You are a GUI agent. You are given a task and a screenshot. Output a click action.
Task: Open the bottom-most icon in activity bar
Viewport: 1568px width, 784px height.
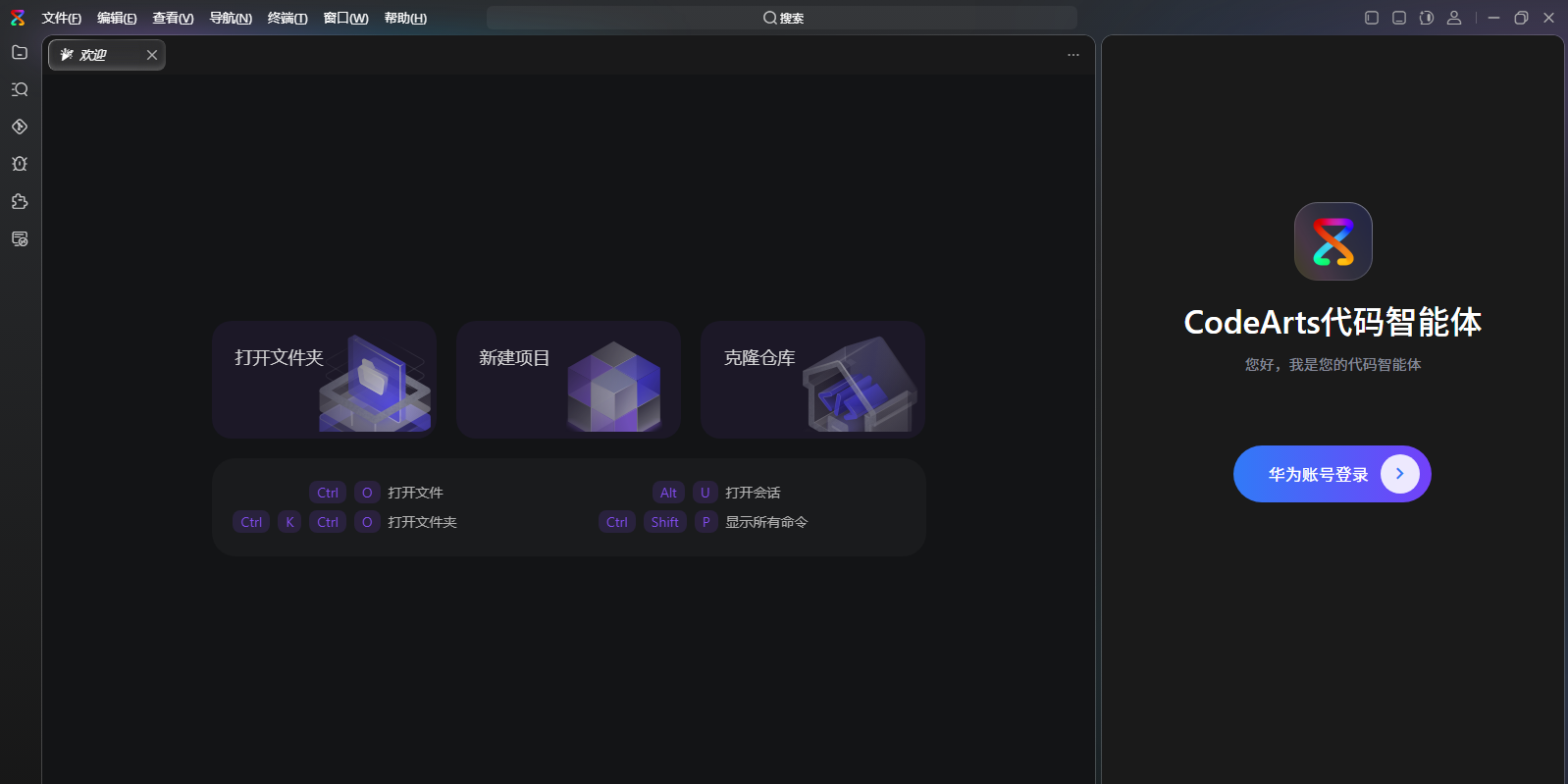pos(20,238)
